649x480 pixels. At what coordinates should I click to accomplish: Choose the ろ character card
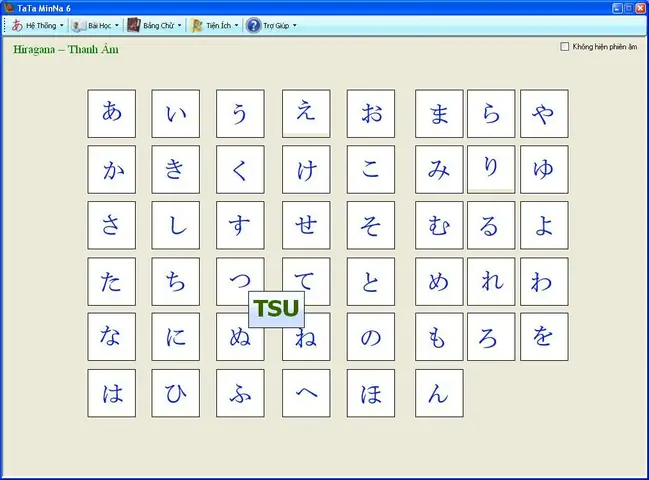[491, 337]
